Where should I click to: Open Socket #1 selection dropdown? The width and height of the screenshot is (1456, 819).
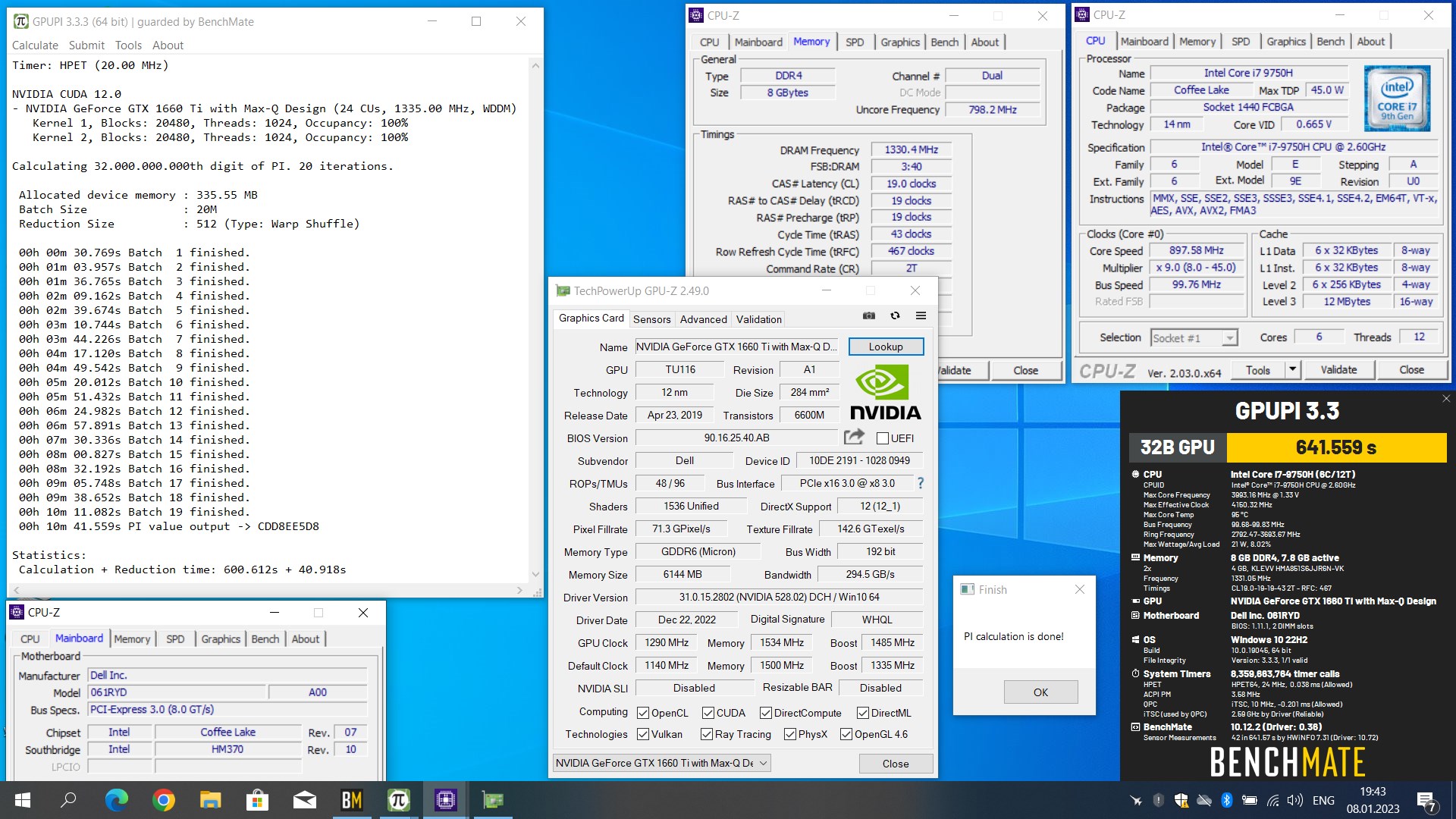(x=1194, y=337)
